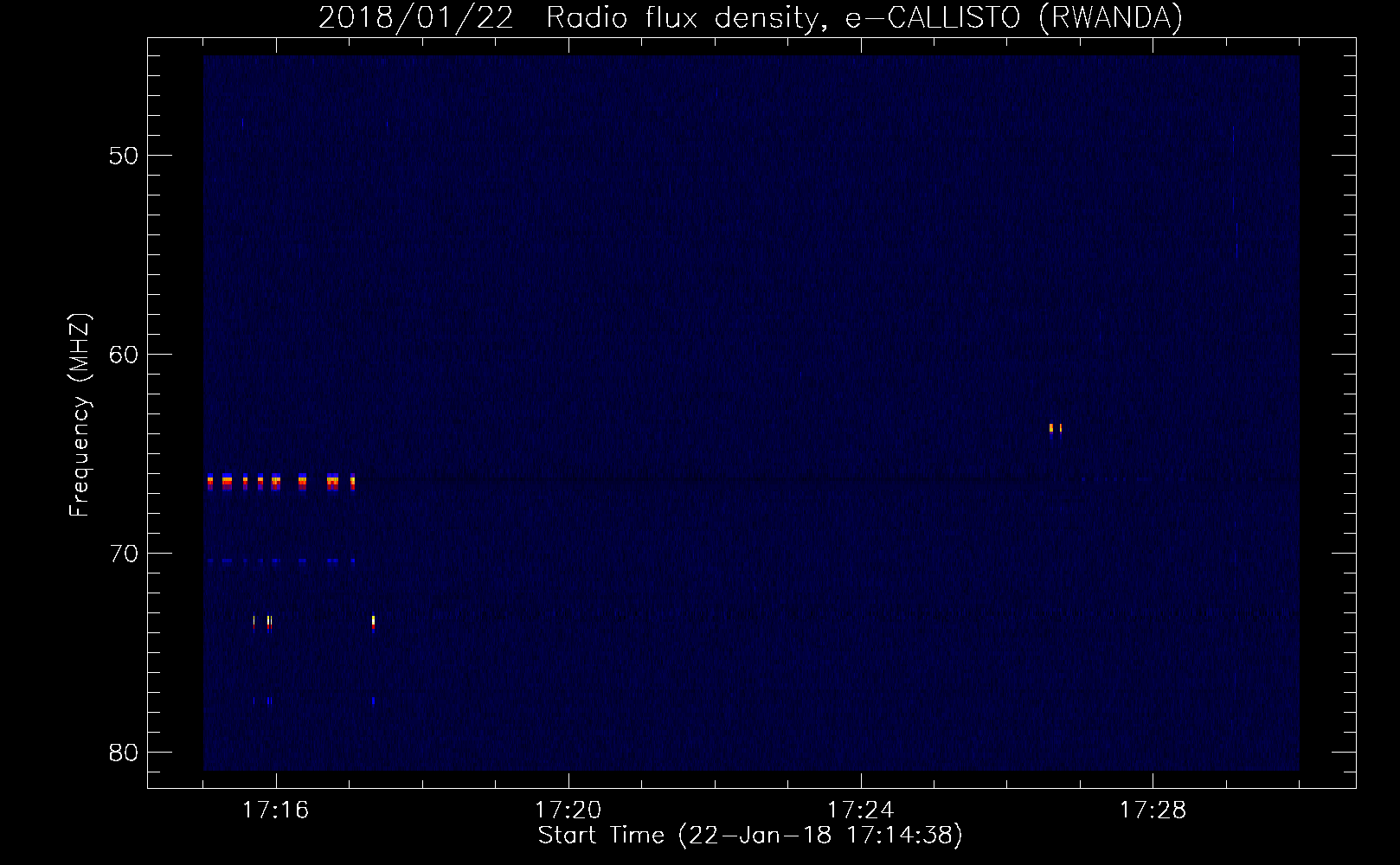
Task: Click the bright burst pair near 64 MHz
Action: pyautogui.click(x=1056, y=429)
